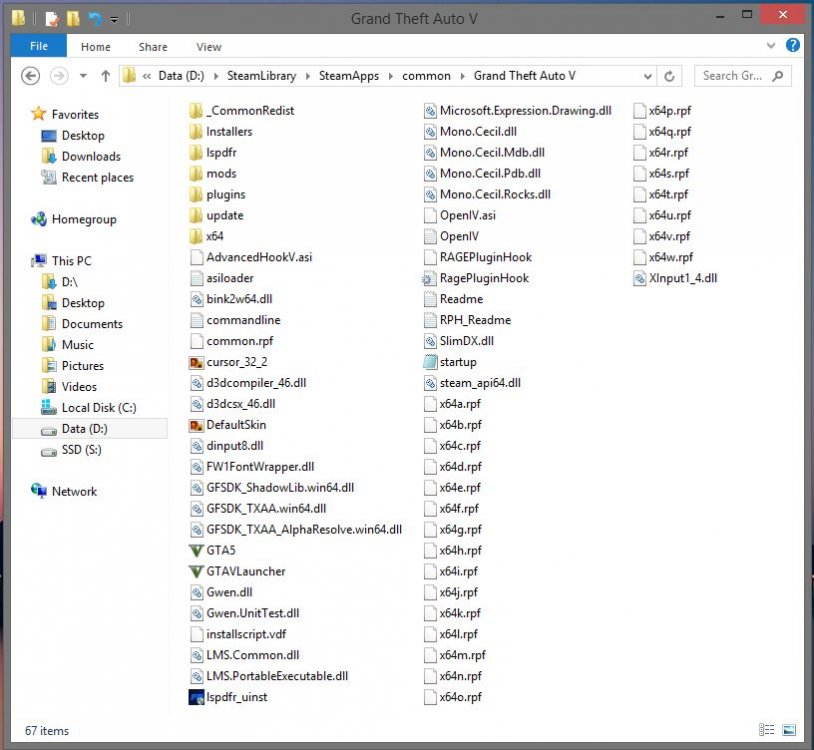
Task: Open the Home ribbon tab
Action: click(x=96, y=47)
